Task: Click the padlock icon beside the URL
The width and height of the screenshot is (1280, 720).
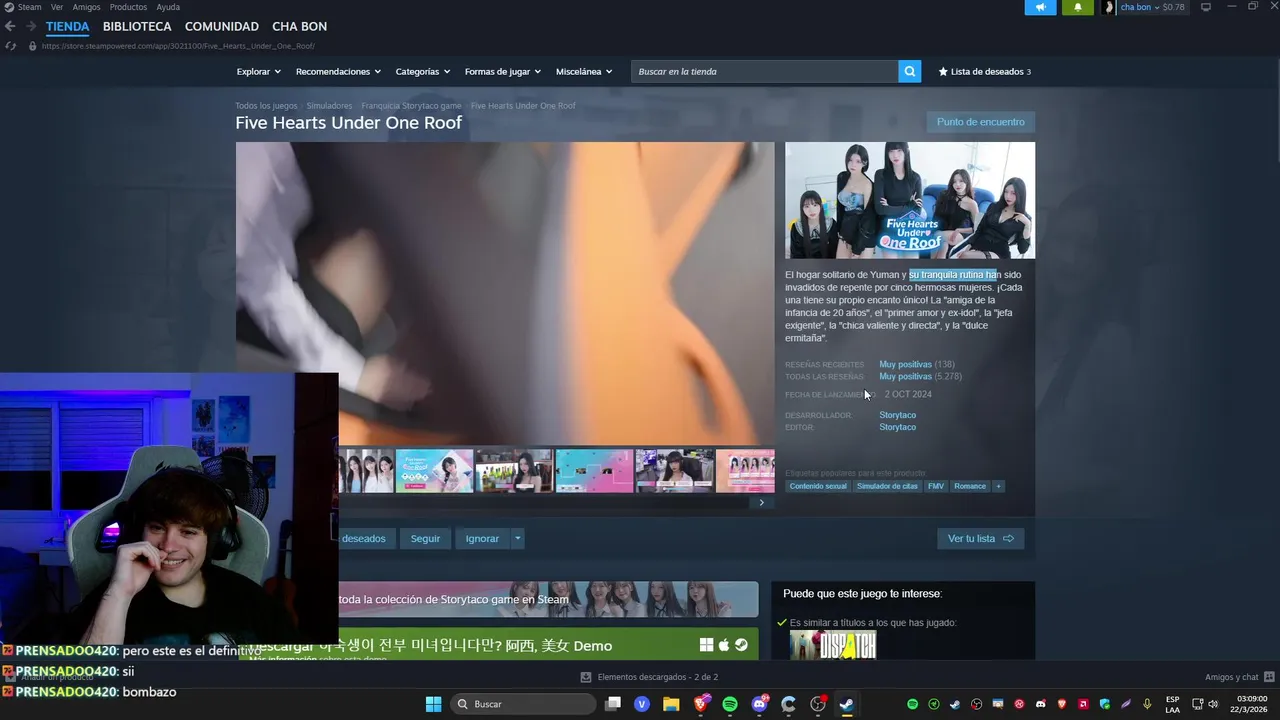Action: coord(32,46)
